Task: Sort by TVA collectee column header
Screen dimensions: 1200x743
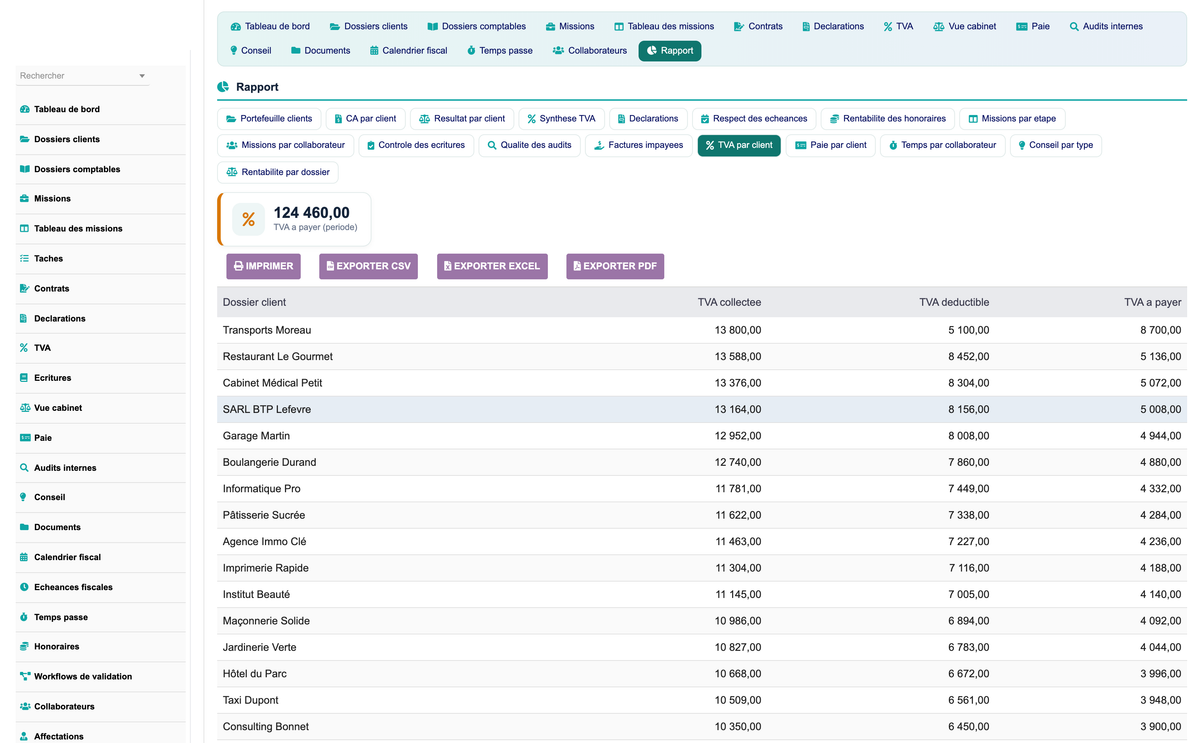Action: click(x=729, y=302)
